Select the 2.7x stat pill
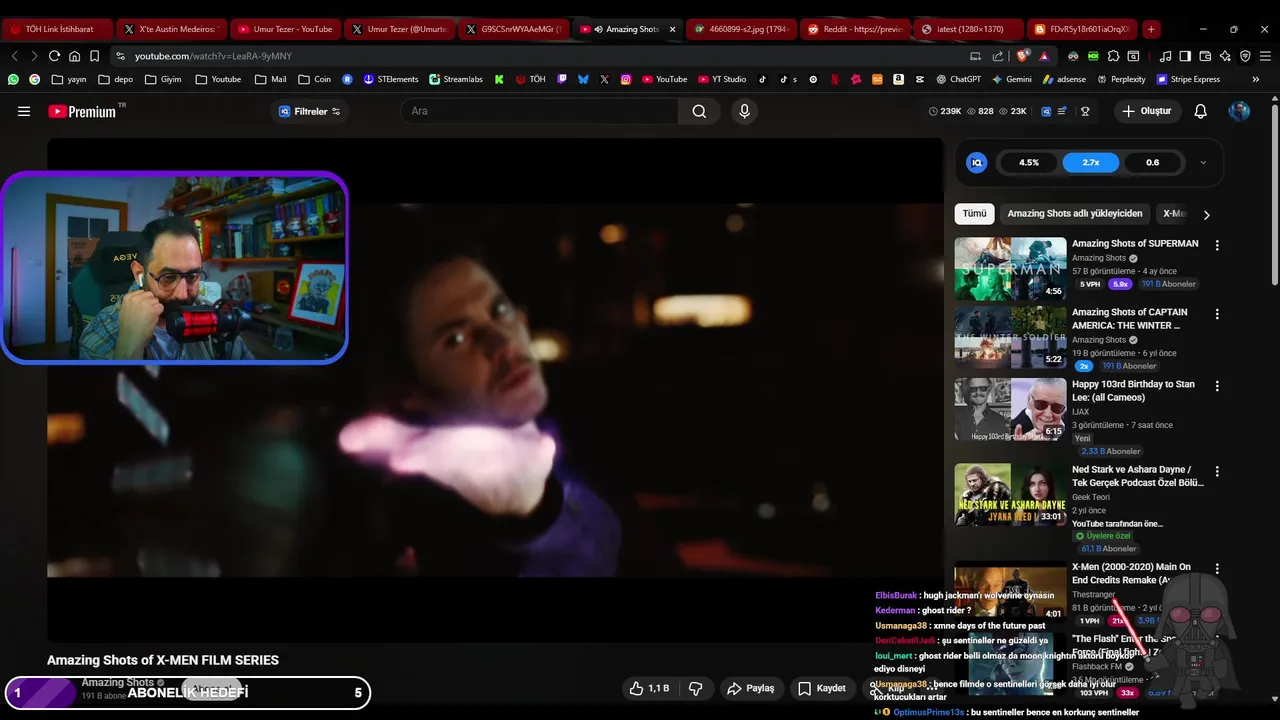This screenshot has width=1280, height=720. coord(1091,162)
